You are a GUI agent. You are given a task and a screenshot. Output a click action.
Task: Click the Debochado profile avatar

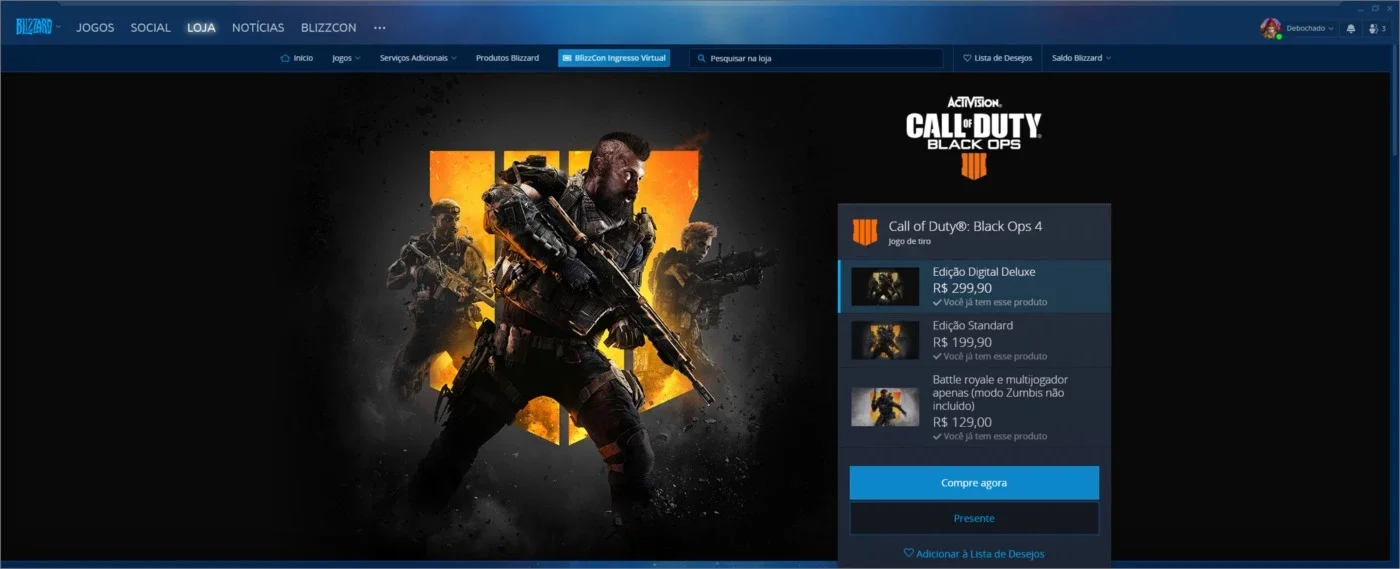tap(1270, 28)
